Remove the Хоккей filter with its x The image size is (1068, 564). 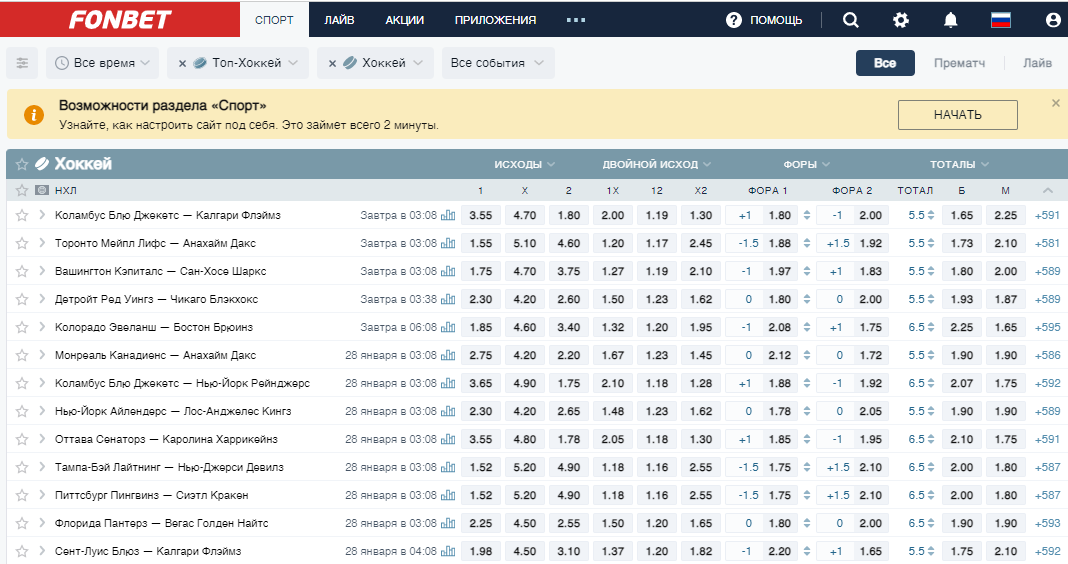pyautogui.click(x=332, y=63)
